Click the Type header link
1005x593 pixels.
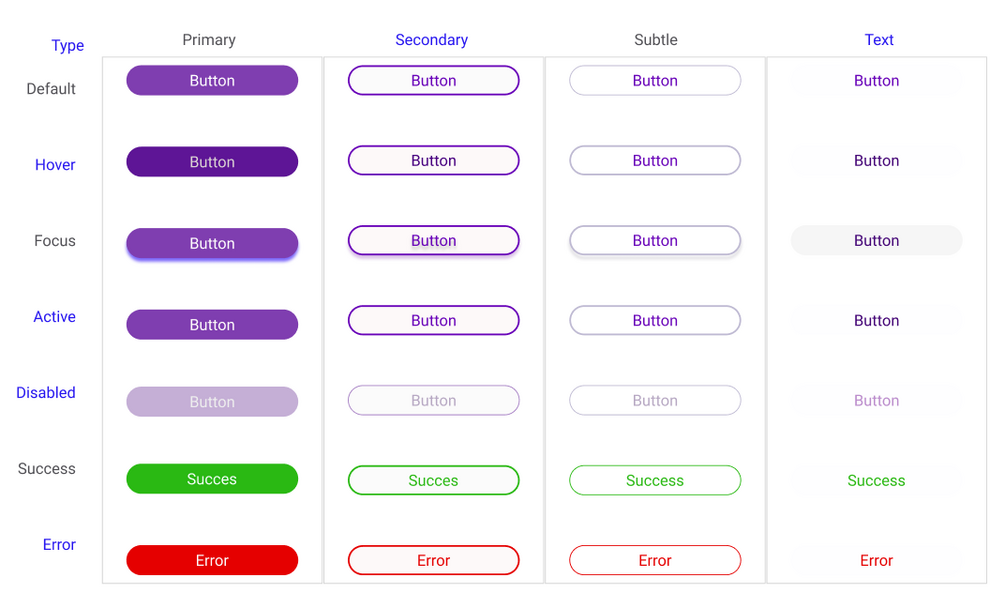click(x=68, y=46)
